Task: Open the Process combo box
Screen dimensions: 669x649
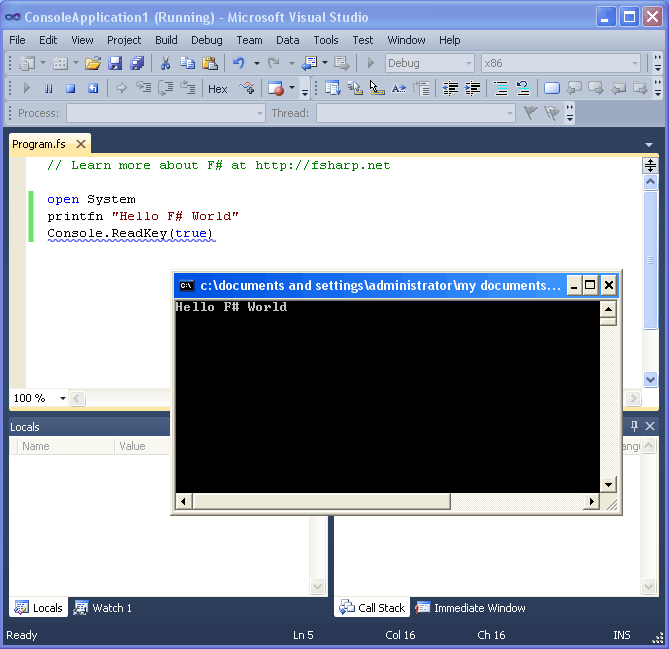Action: tap(166, 113)
